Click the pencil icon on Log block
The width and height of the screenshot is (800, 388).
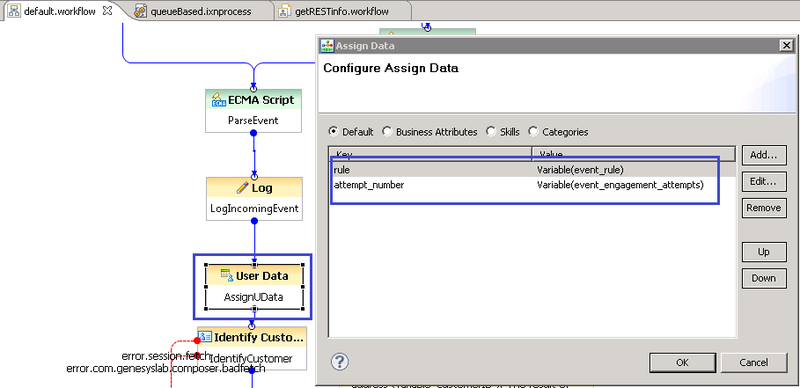tap(243, 188)
